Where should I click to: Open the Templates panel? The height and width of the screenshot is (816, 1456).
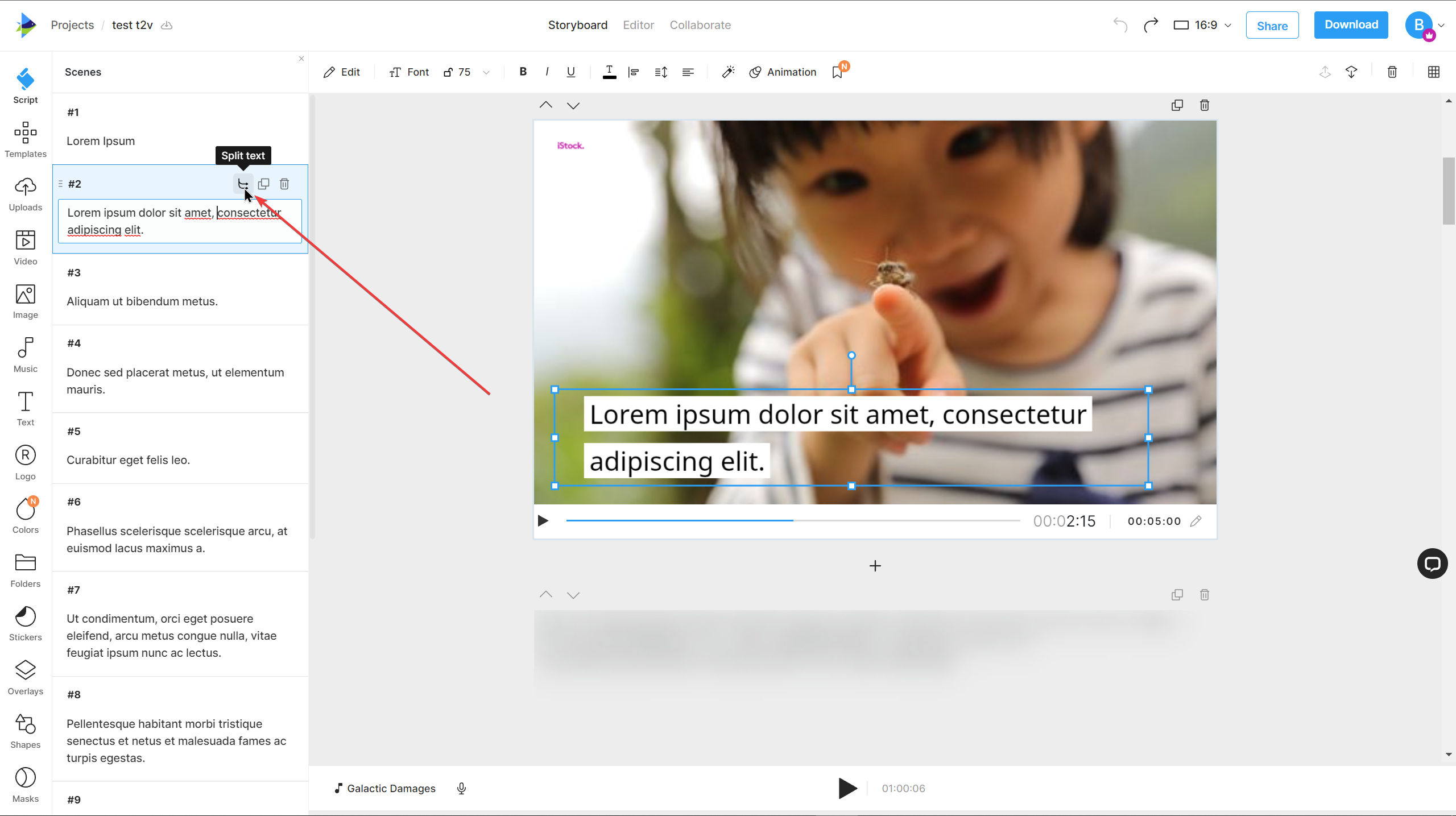(x=26, y=139)
